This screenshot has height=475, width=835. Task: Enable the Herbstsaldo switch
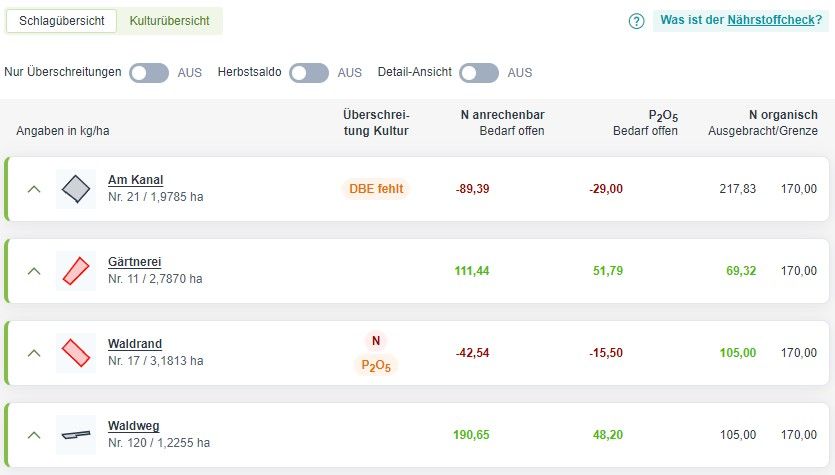pos(309,73)
